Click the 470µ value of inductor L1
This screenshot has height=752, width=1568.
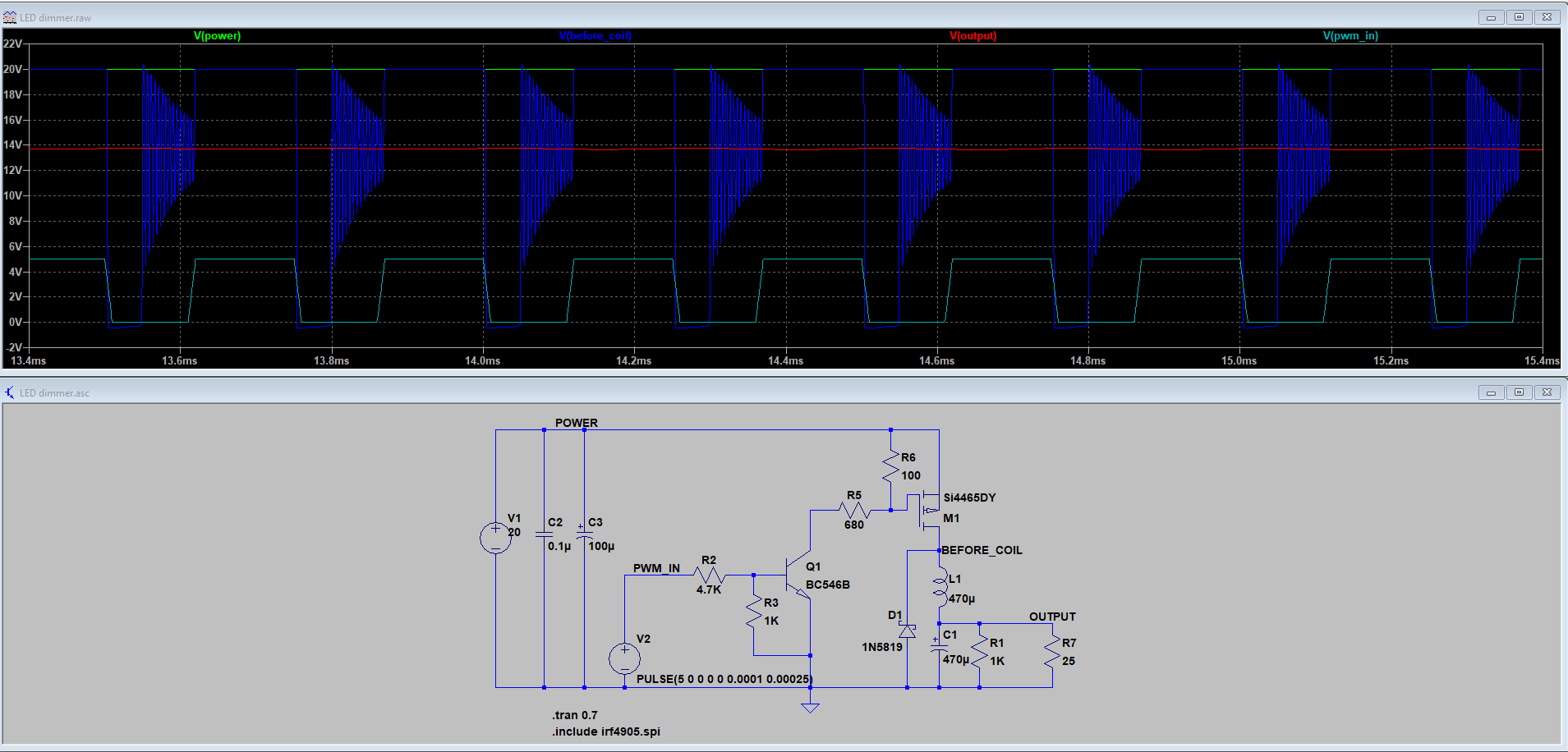(962, 598)
